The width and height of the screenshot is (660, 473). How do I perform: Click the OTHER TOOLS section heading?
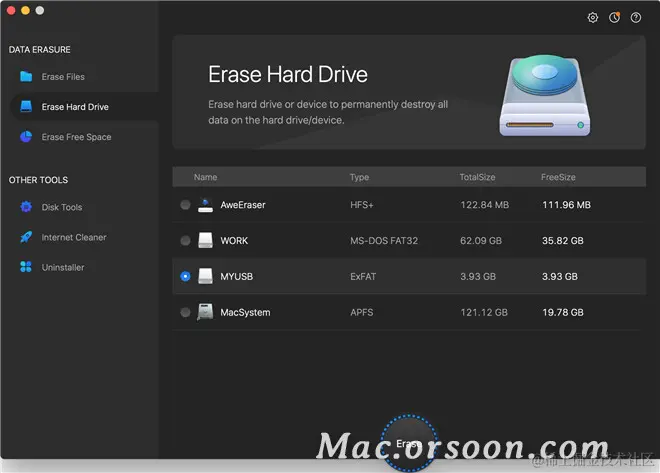(38, 180)
